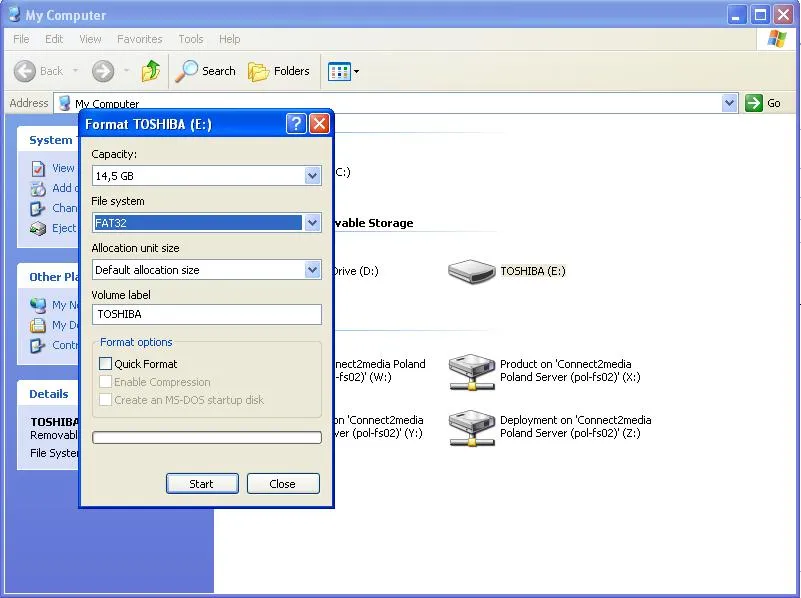
Task: Open Control Panel icon in sidebar
Action: pos(38,345)
